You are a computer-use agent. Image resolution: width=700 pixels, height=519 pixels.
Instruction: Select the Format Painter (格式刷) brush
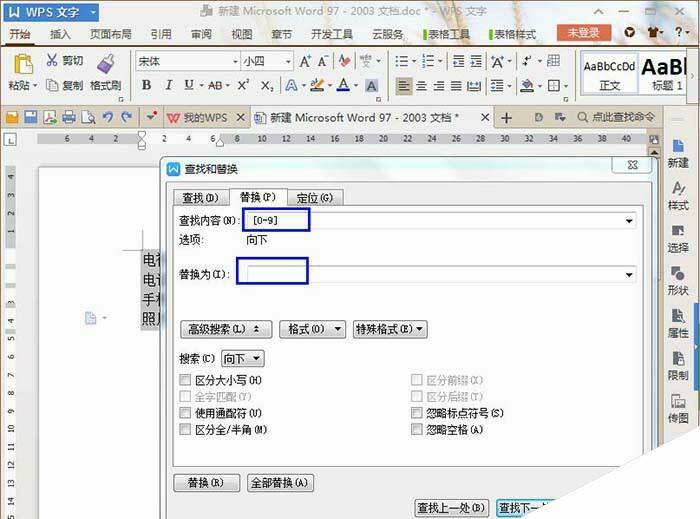coord(106,64)
